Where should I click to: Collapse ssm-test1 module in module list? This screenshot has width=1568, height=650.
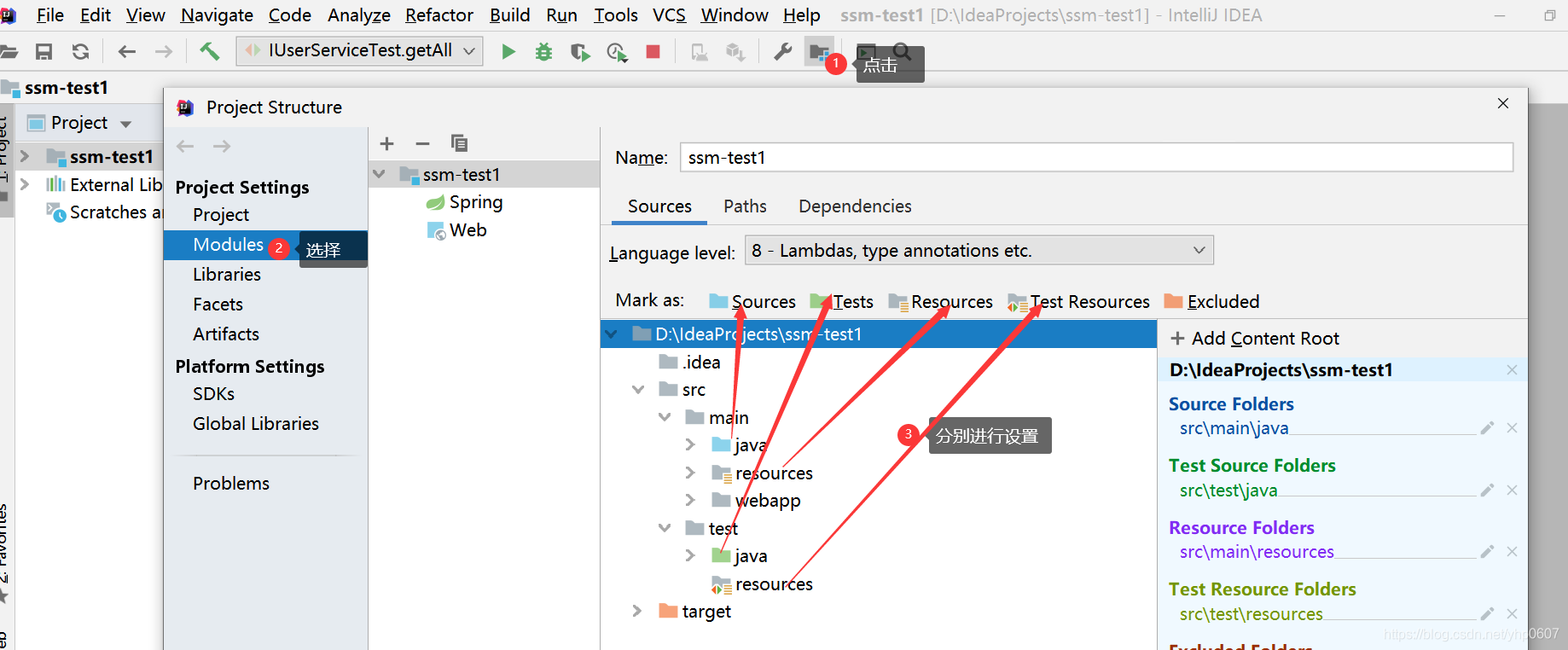[380, 175]
